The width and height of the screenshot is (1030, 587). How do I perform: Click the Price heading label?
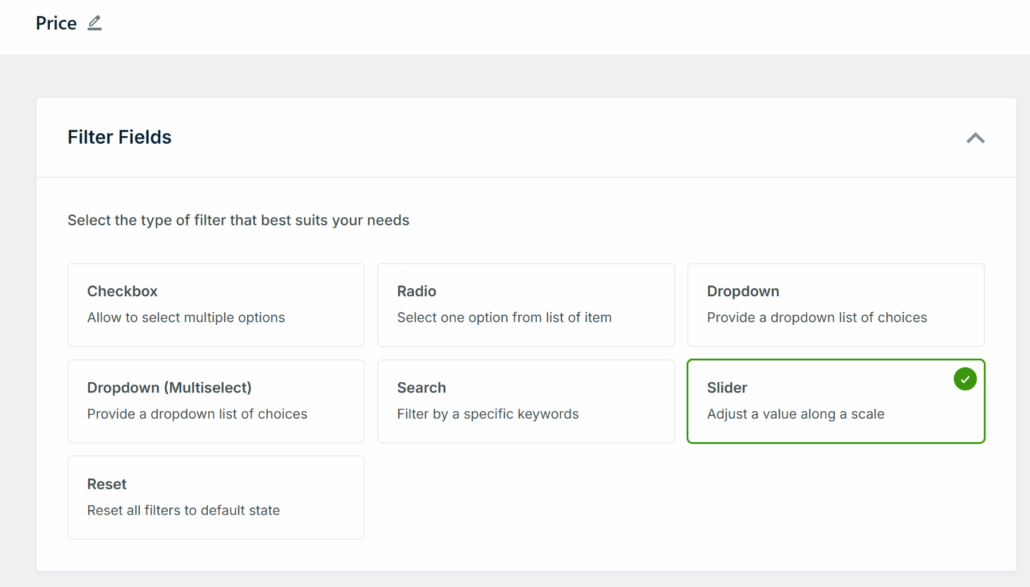(x=55, y=22)
